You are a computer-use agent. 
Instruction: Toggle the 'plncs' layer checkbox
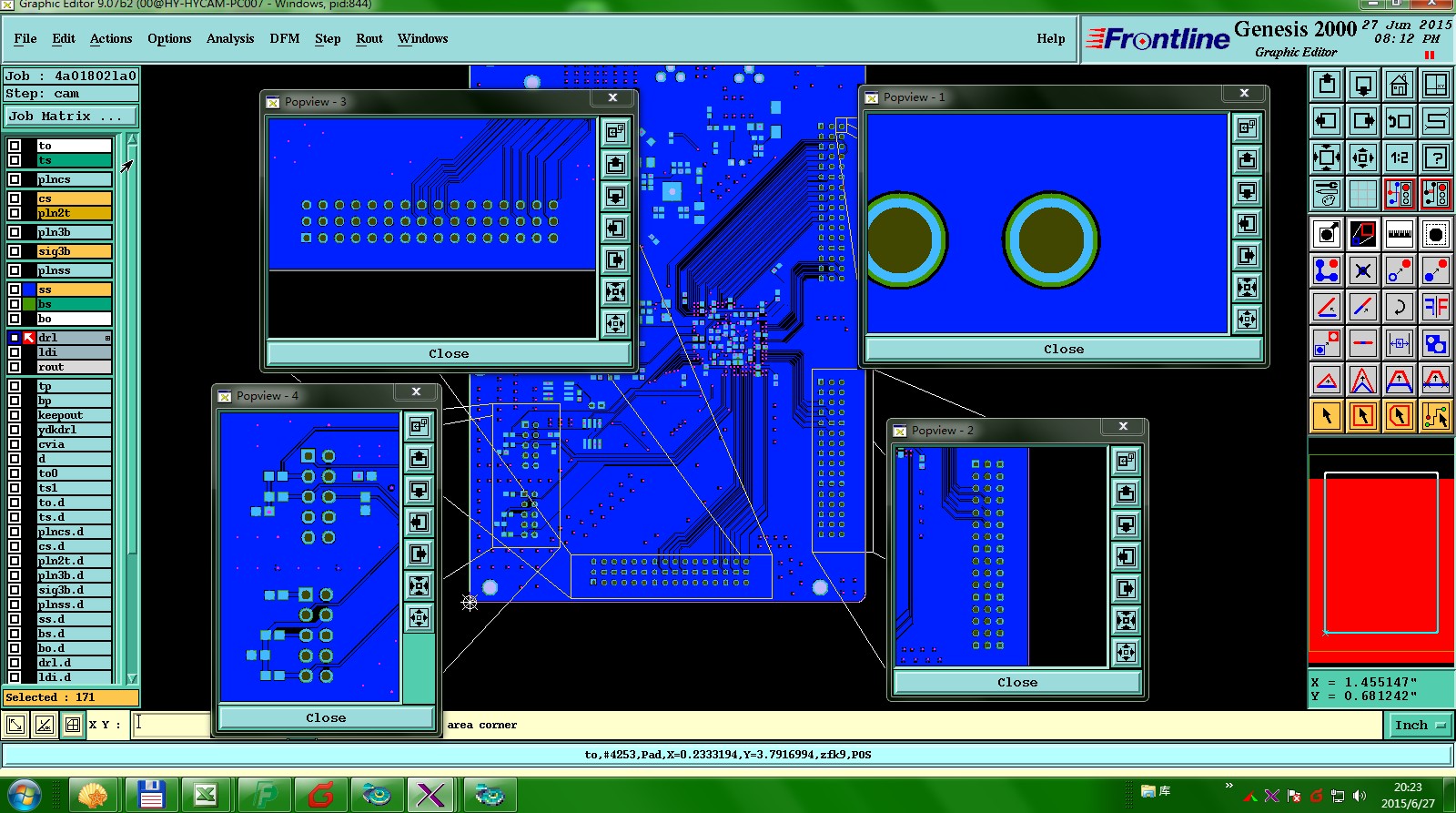pos(15,179)
